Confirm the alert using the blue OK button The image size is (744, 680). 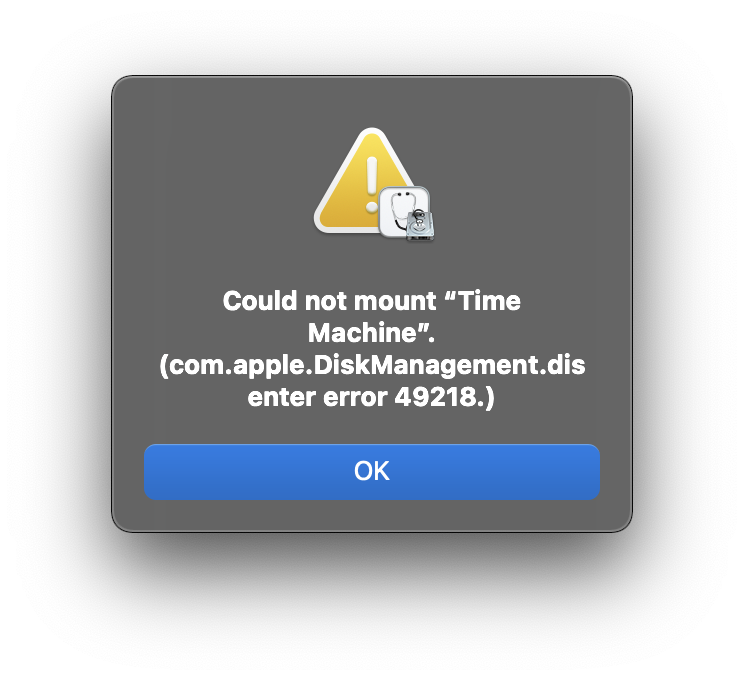click(372, 472)
